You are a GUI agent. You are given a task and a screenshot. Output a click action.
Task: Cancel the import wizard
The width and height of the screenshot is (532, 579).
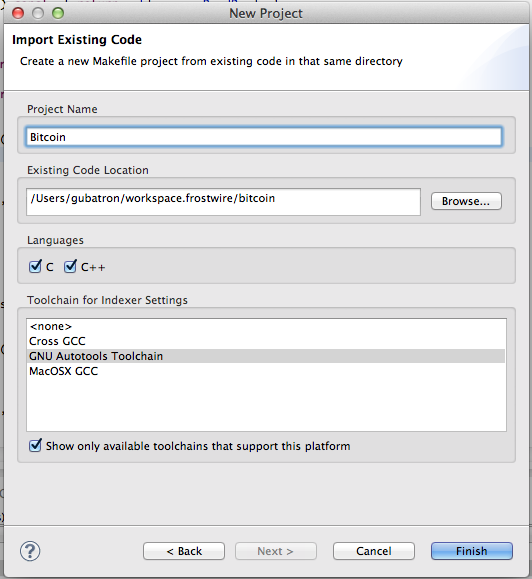coord(374,551)
